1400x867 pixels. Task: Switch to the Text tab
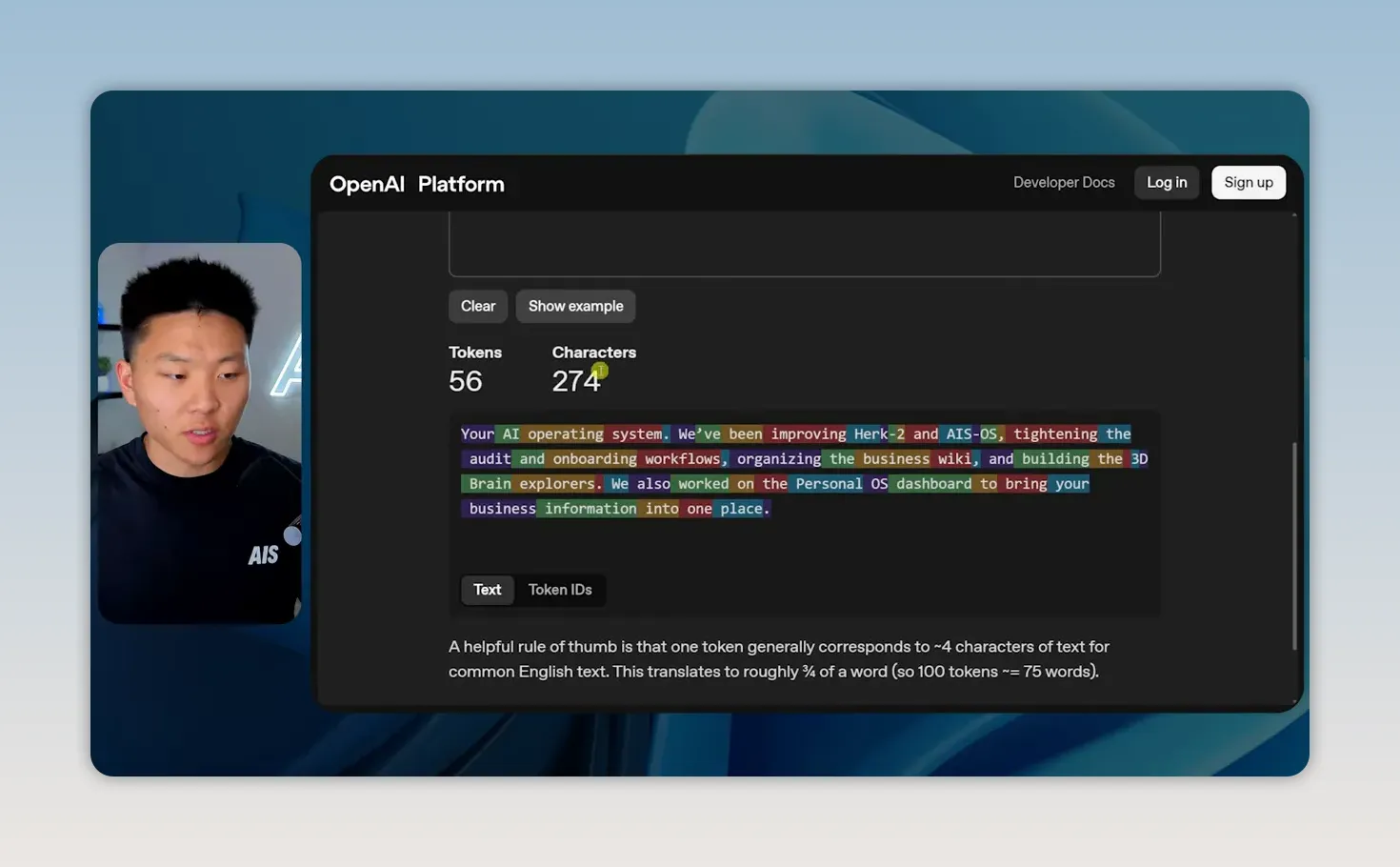pos(488,590)
